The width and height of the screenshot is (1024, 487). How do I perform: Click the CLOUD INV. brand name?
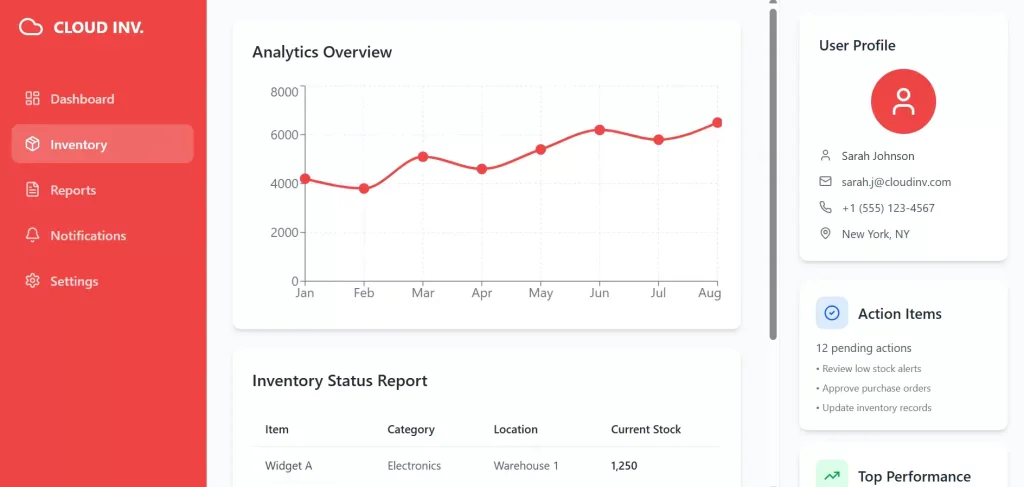tap(98, 27)
